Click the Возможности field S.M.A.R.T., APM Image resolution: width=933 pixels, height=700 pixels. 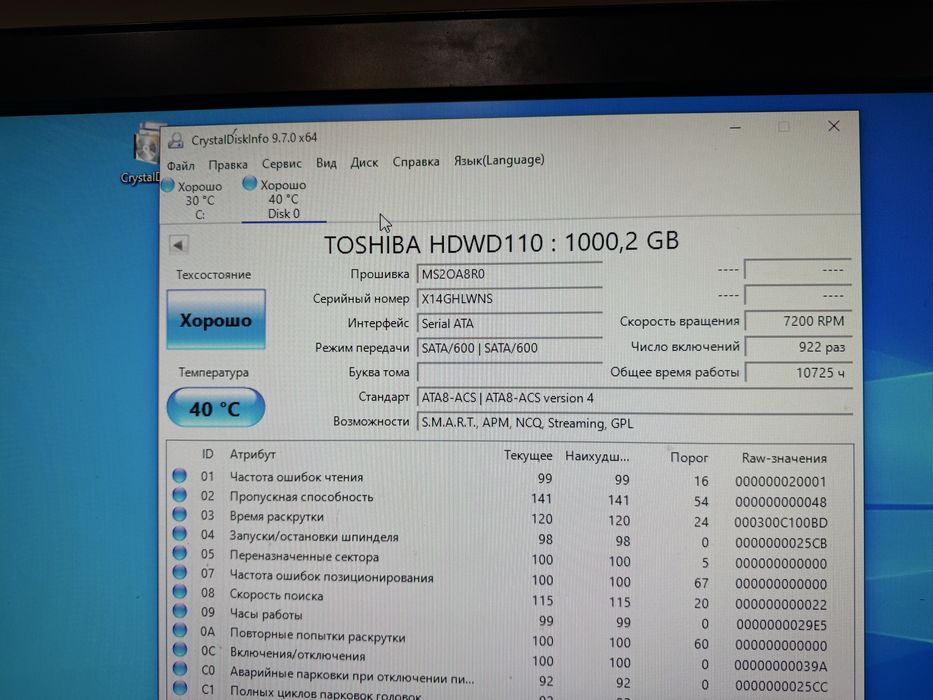[634, 423]
